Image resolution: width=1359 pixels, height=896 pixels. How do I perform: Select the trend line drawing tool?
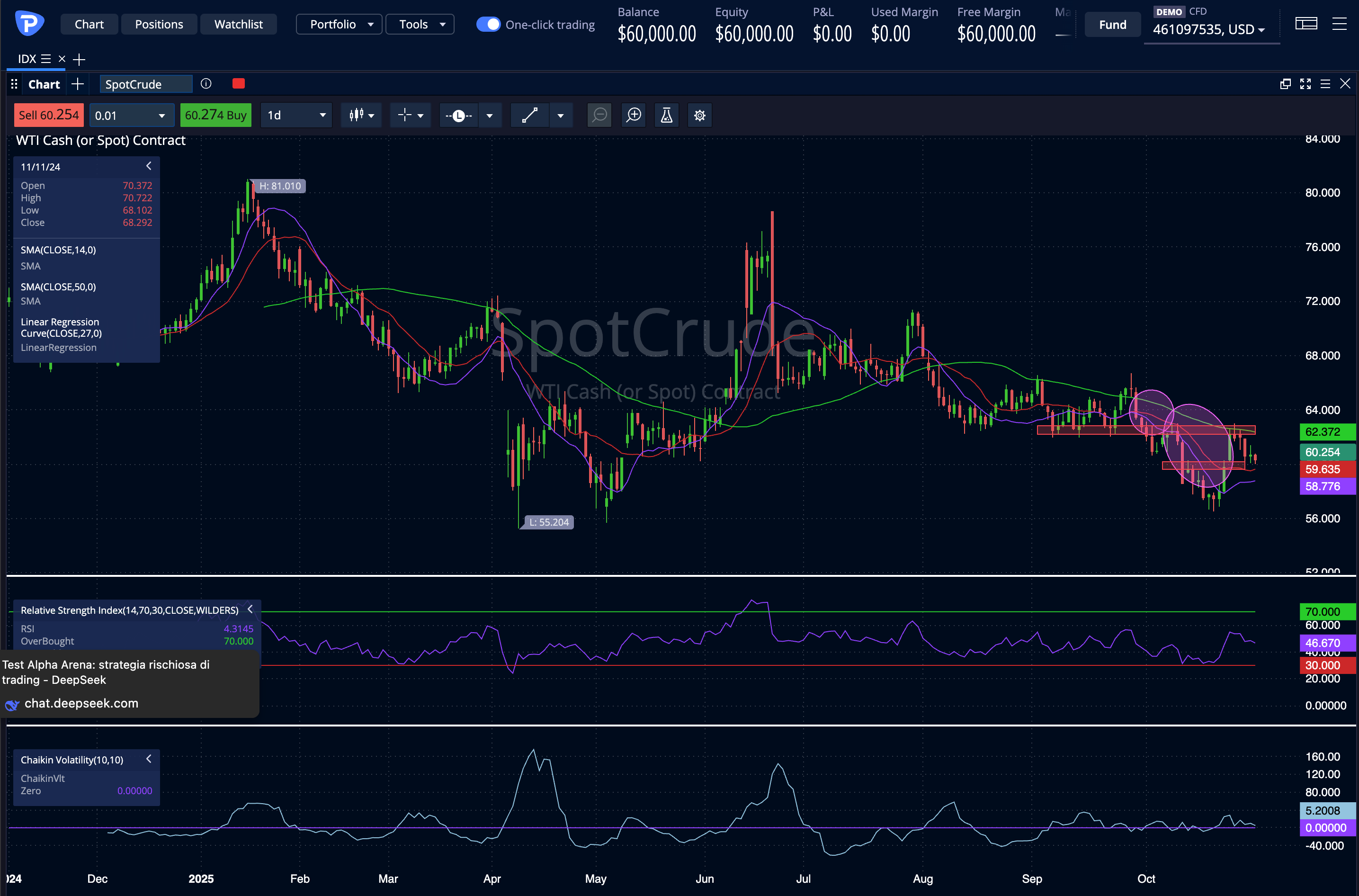529,116
